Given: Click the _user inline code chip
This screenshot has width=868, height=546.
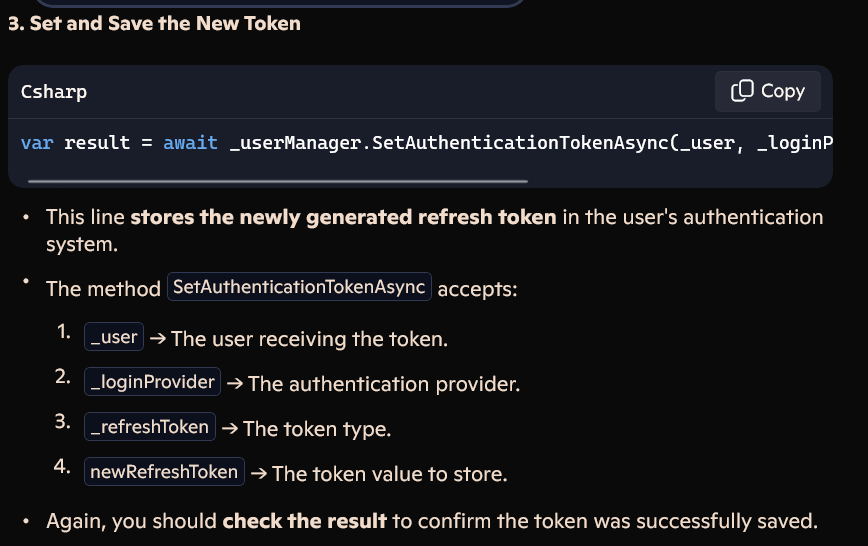Looking at the screenshot, I should click(x=114, y=337).
